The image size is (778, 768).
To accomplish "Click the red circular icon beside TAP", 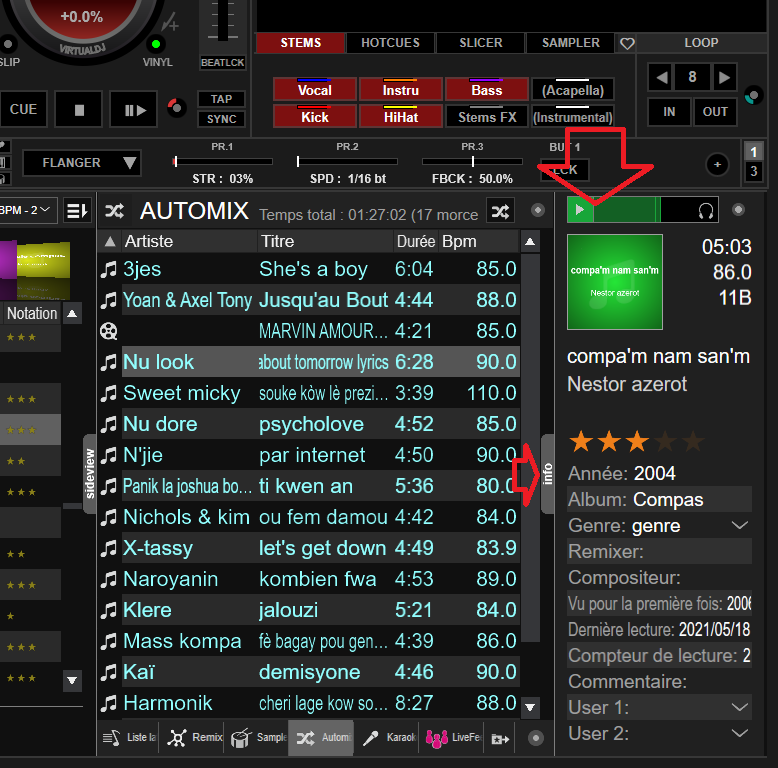I will (x=176, y=107).
